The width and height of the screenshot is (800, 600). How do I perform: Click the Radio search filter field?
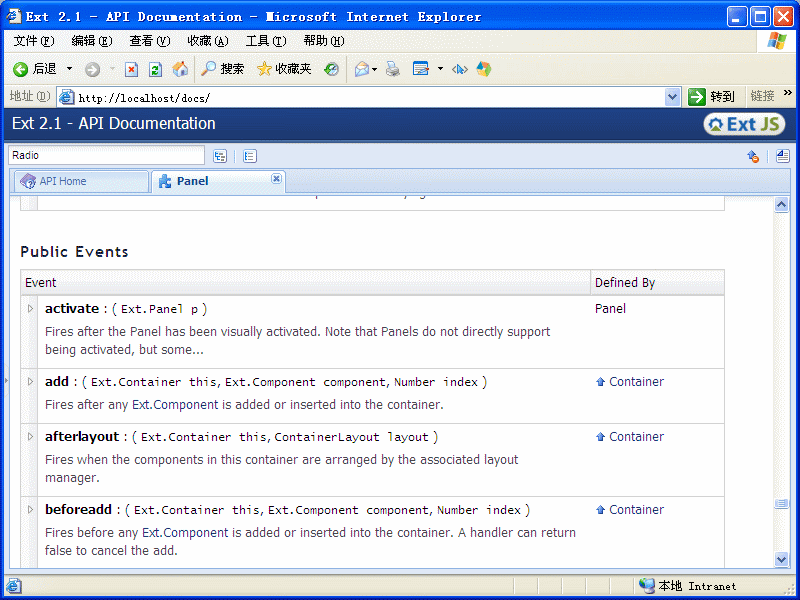coord(106,155)
